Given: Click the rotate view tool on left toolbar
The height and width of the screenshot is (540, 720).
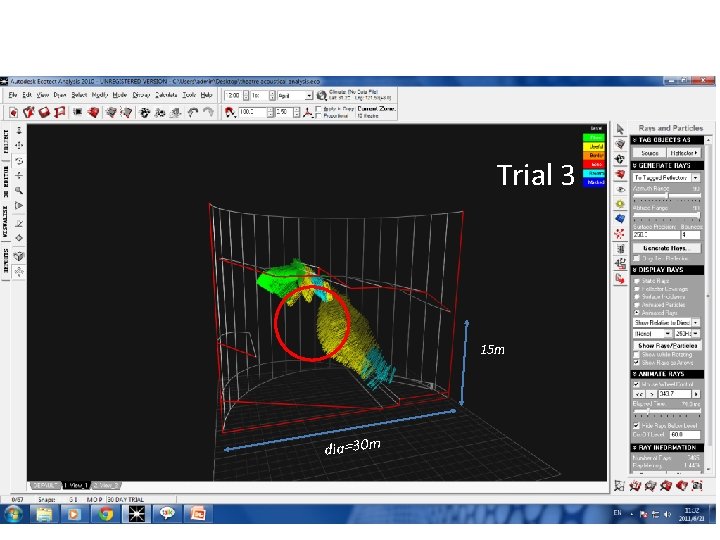Looking at the screenshot, I should pos(19,161).
